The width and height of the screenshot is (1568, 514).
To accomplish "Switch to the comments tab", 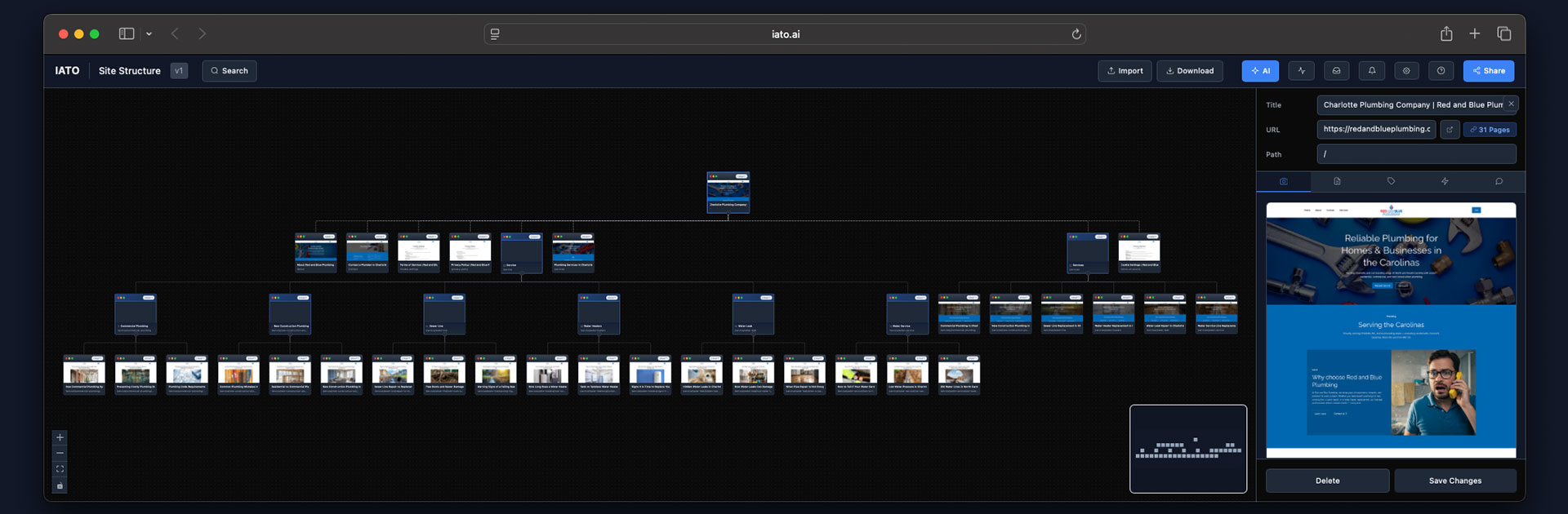I will tap(1499, 181).
